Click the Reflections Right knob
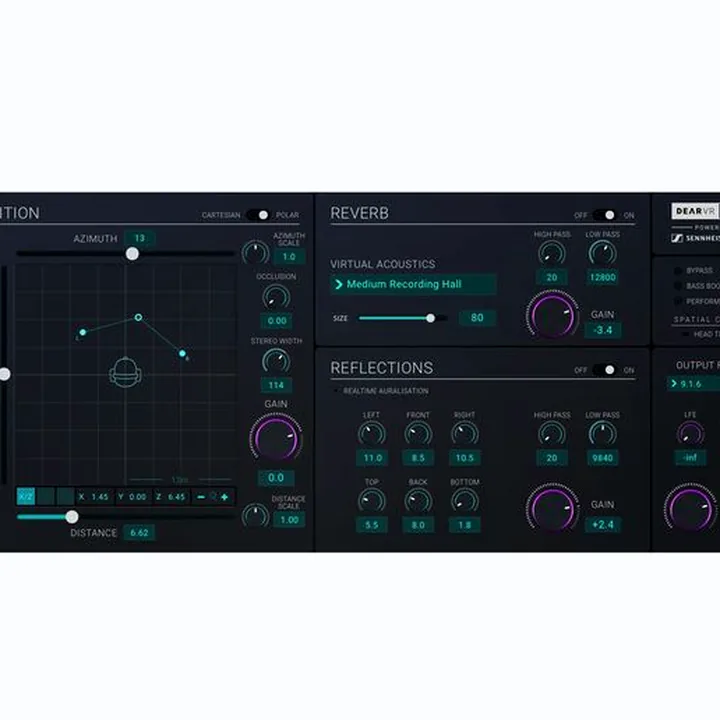The width and height of the screenshot is (720, 720). (x=465, y=433)
